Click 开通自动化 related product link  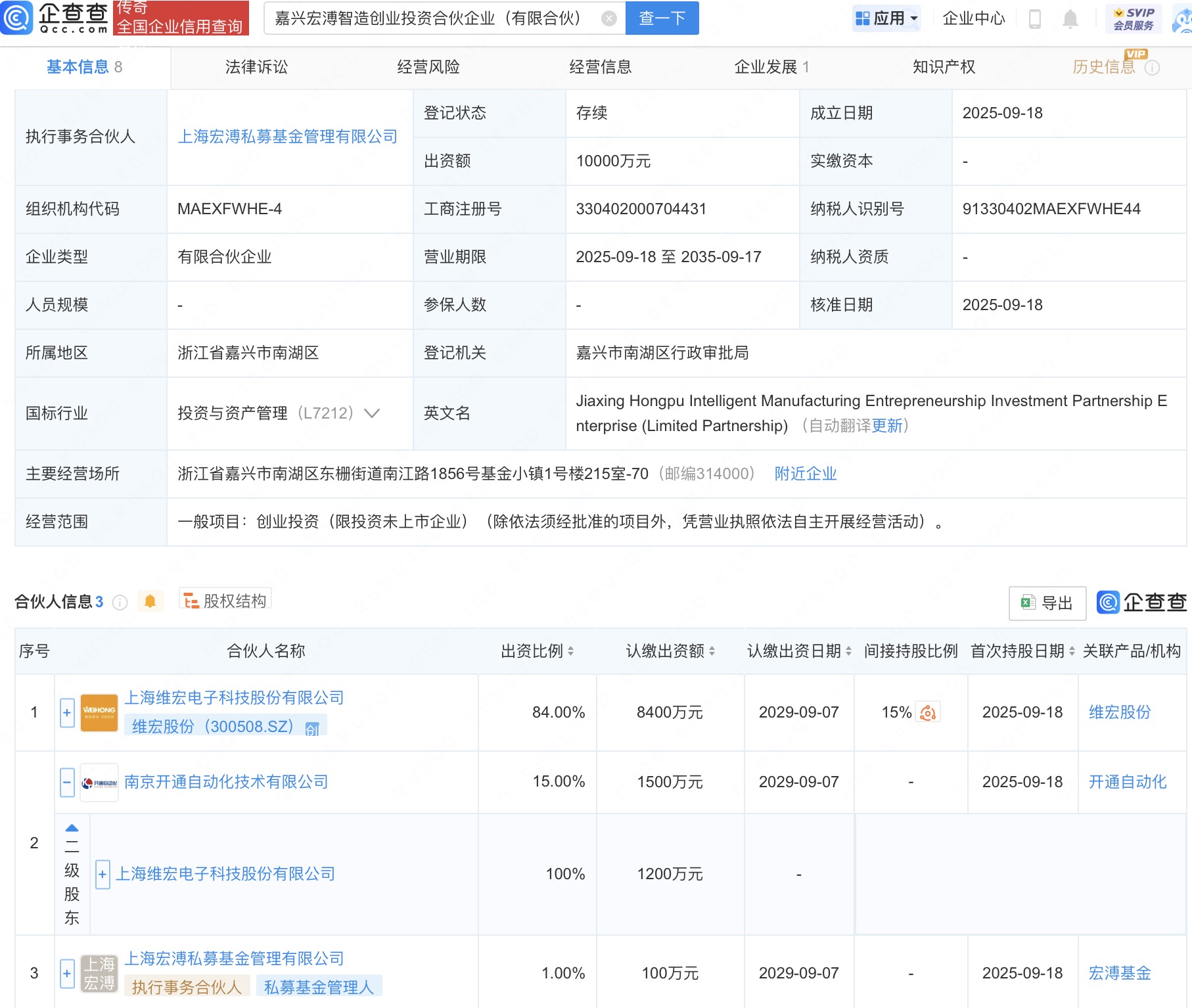coord(1128,782)
